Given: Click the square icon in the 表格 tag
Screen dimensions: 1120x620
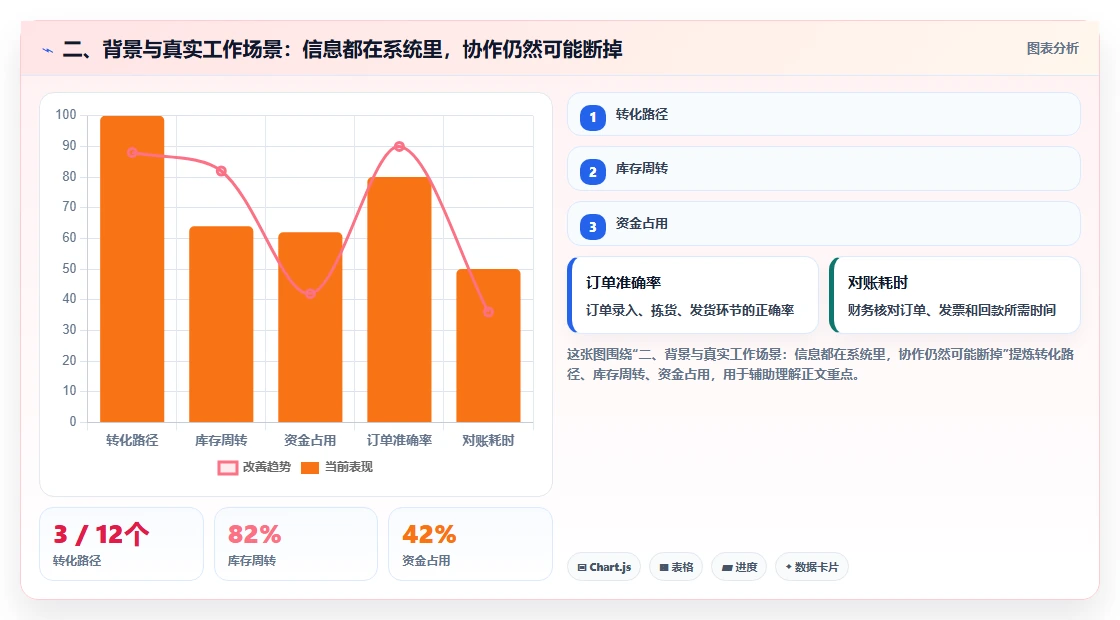Looking at the screenshot, I should [664, 567].
